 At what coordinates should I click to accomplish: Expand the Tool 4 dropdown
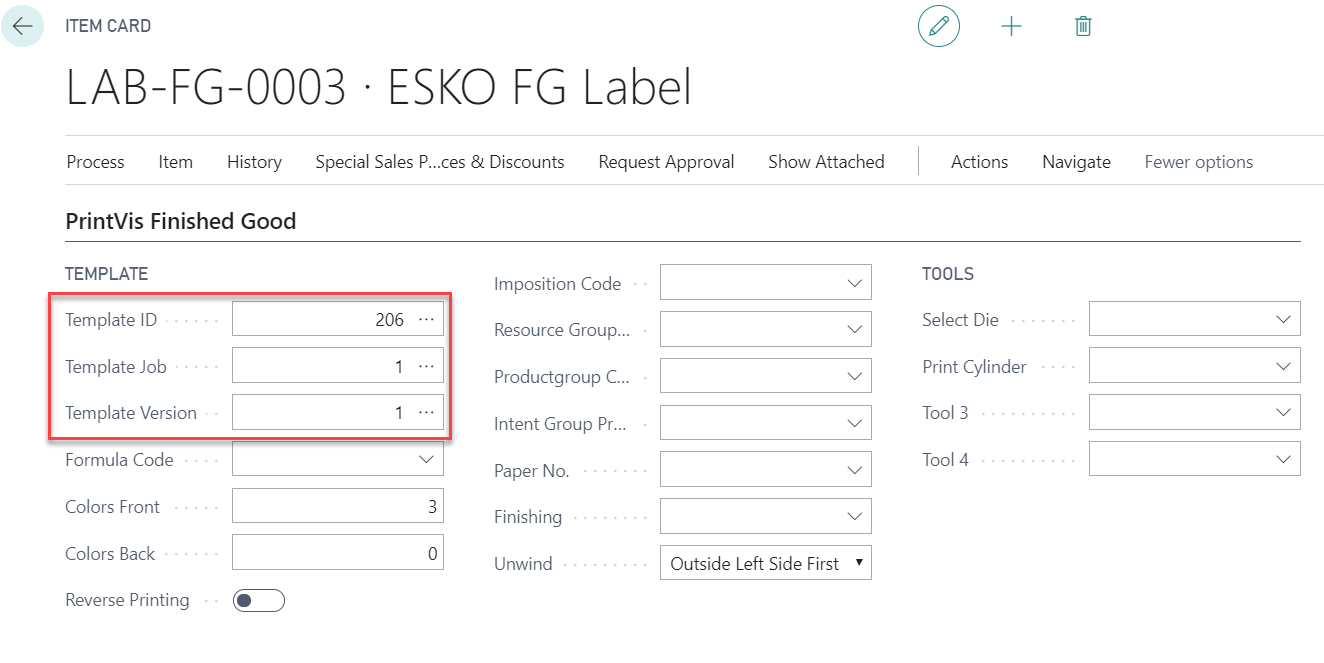[1284, 459]
